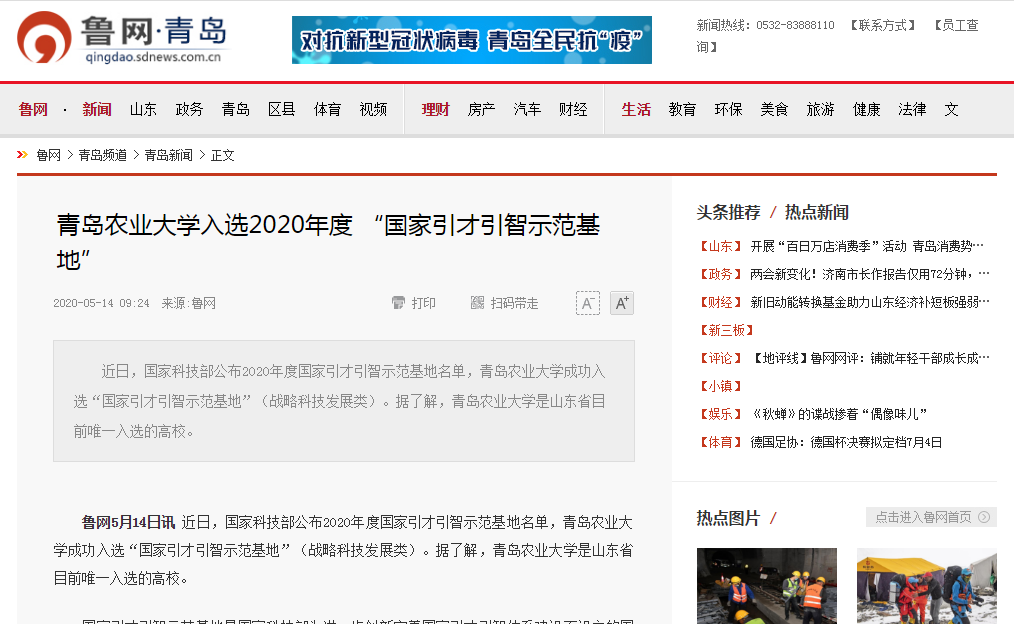Image resolution: width=1014 pixels, height=626 pixels.
Task: Click the 青岛频道 breadcrumb link
Action: pyautogui.click(x=102, y=155)
